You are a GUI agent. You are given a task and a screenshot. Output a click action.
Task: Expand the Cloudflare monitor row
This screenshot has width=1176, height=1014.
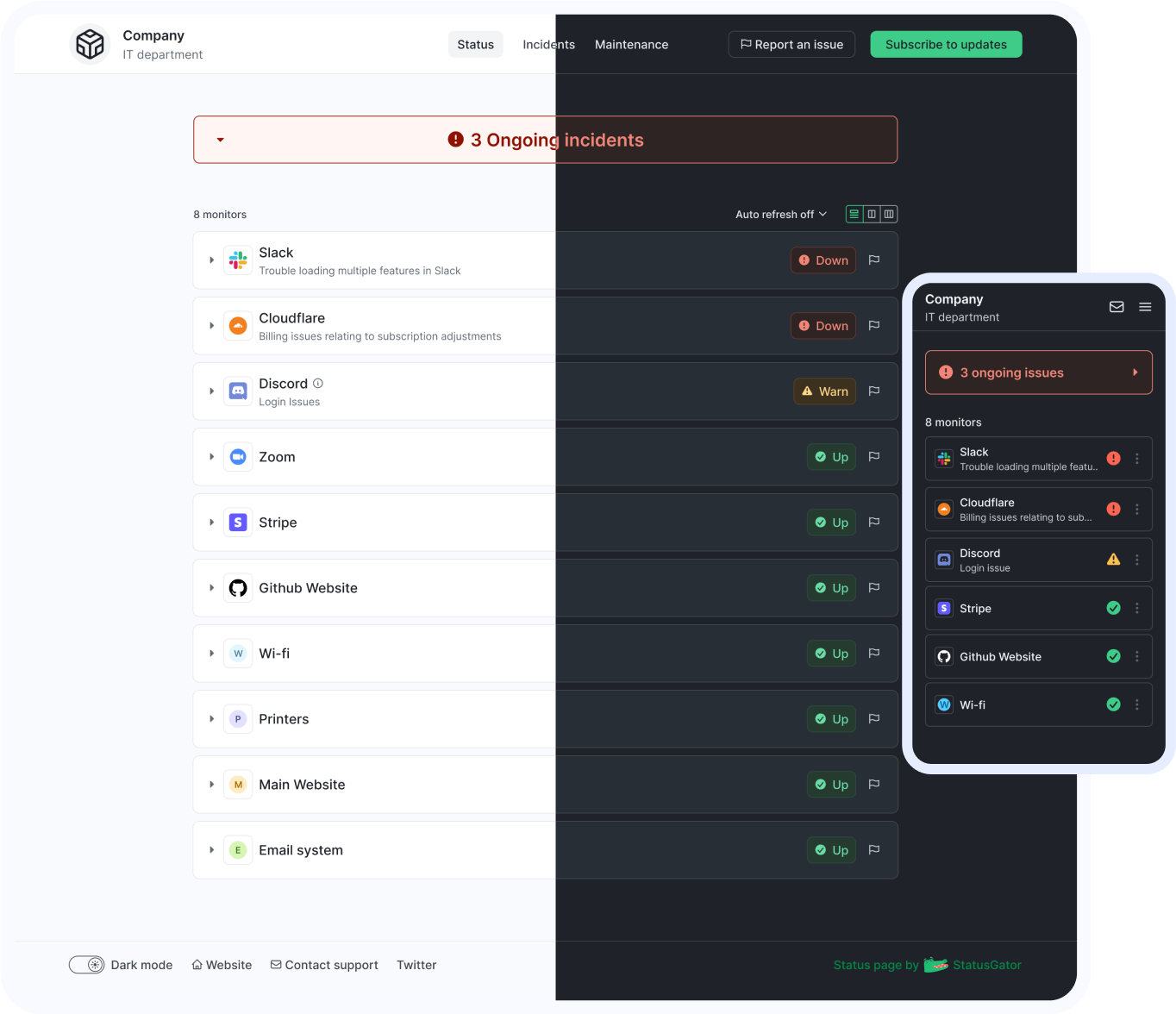pyautogui.click(x=211, y=326)
